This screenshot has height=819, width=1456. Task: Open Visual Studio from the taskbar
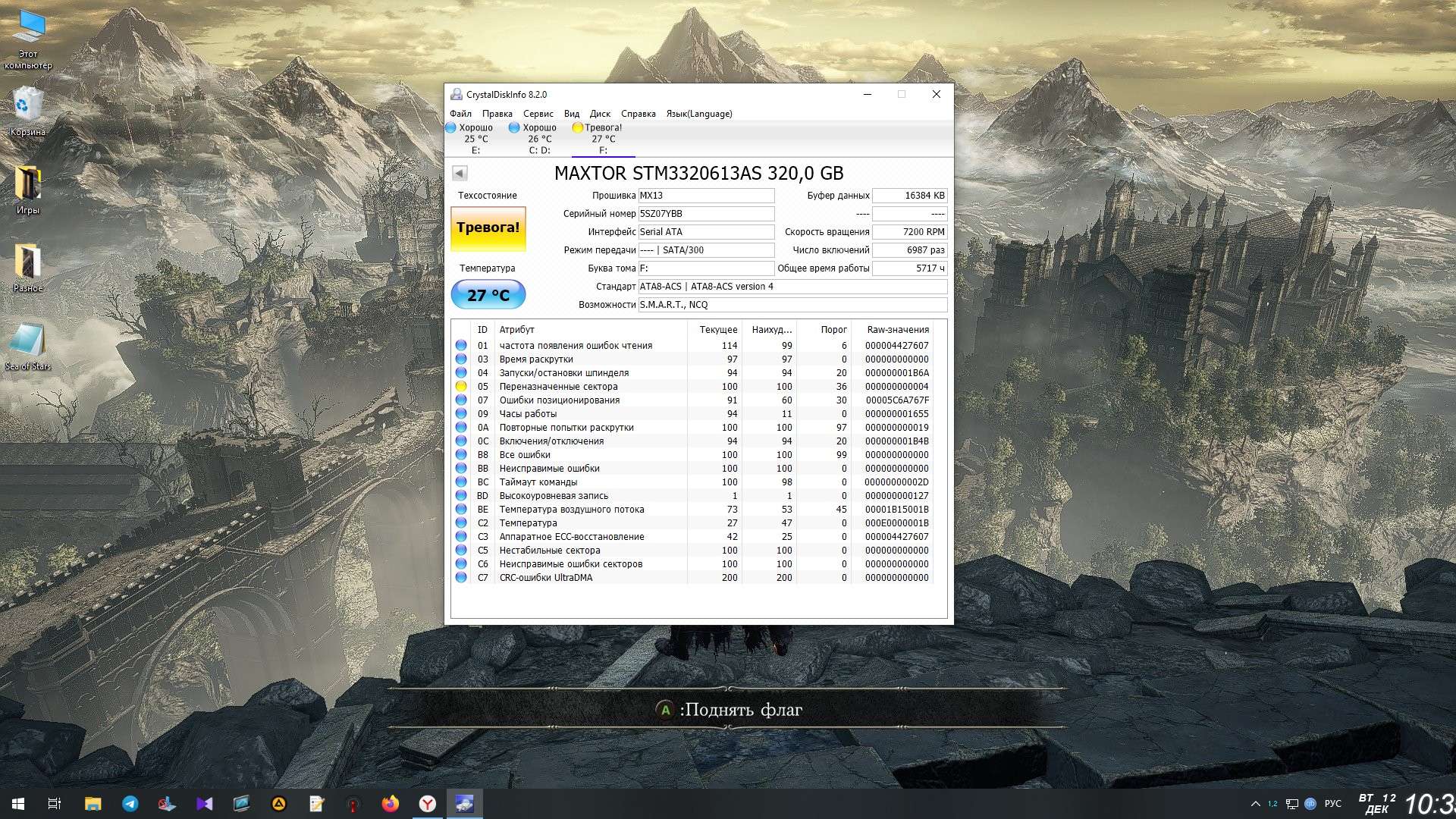(x=205, y=804)
